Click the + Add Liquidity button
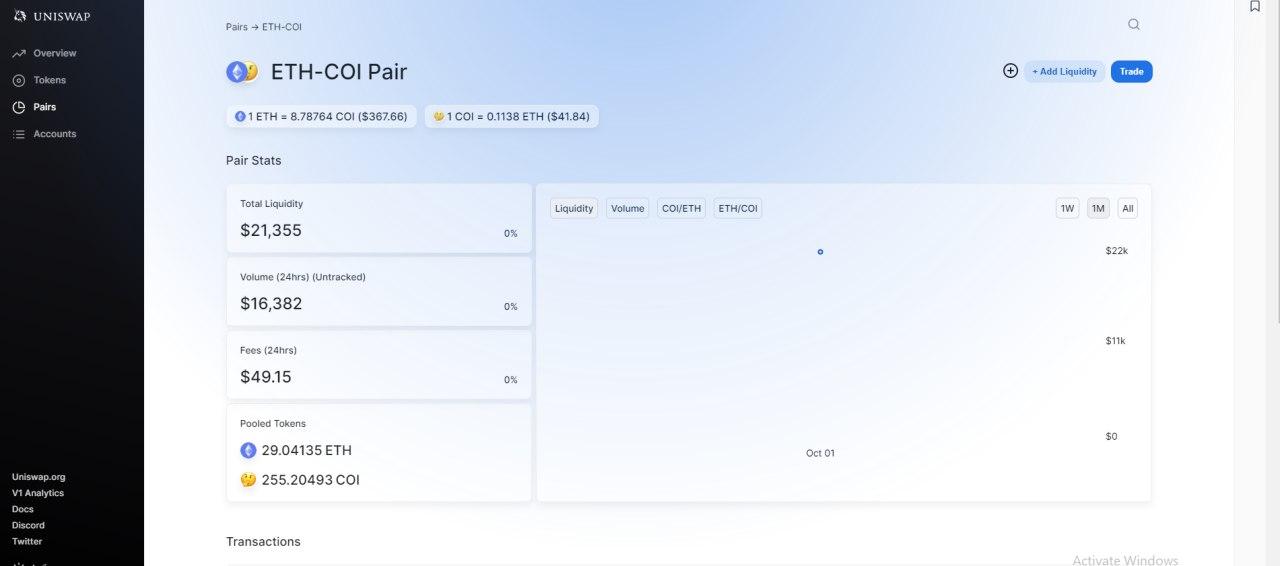 pyautogui.click(x=1064, y=71)
